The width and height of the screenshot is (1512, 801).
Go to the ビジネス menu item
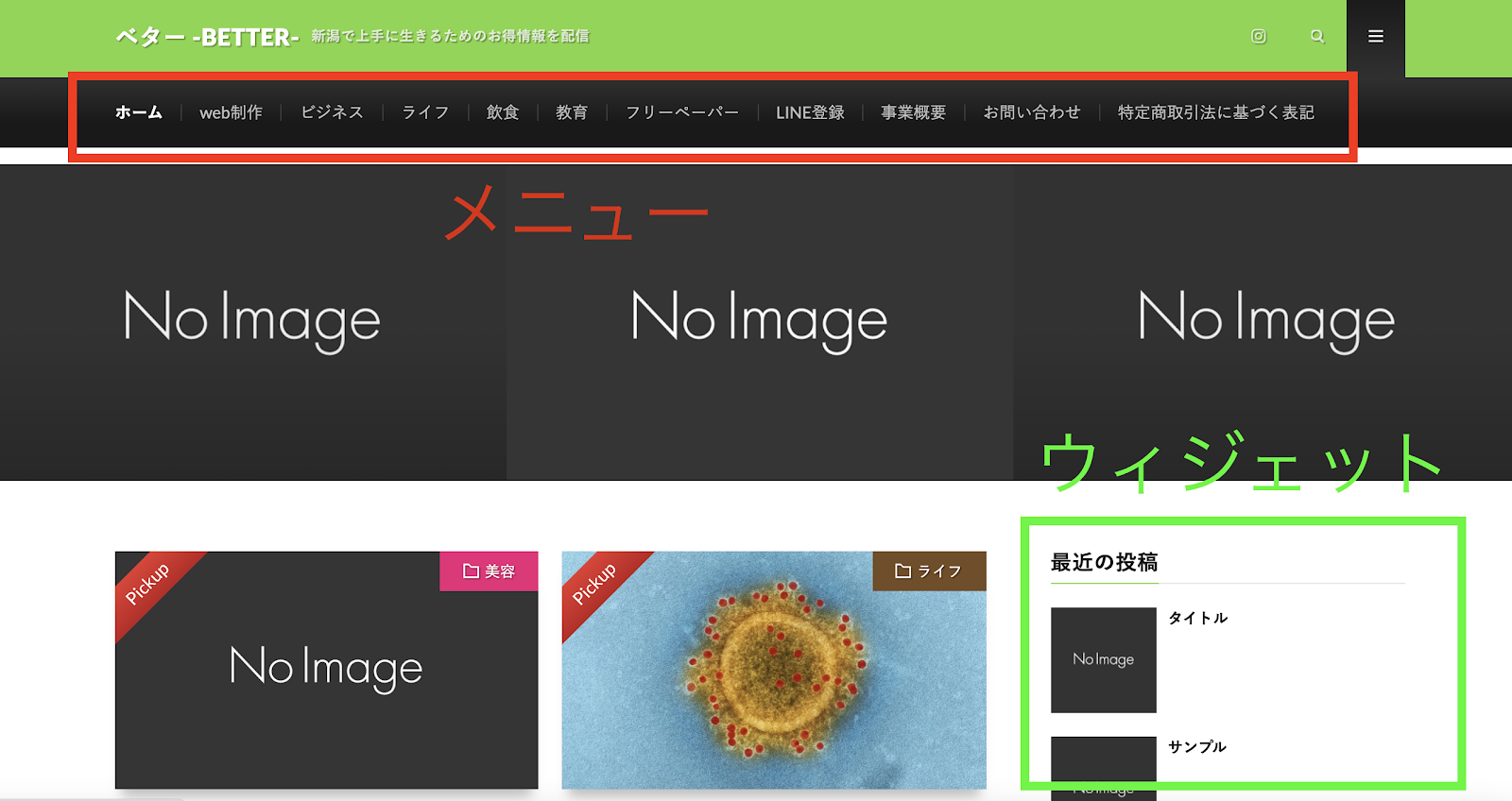coord(332,112)
